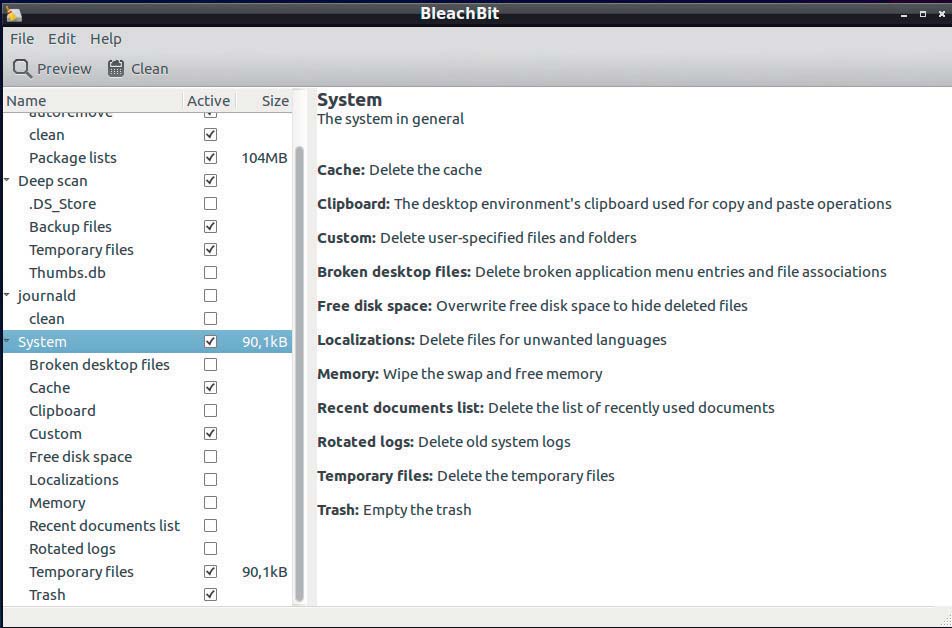The width and height of the screenshot is (952, 628).
Task: Select the Cache item in the tree
Action: pyautogui.click(x=50, y=388)
